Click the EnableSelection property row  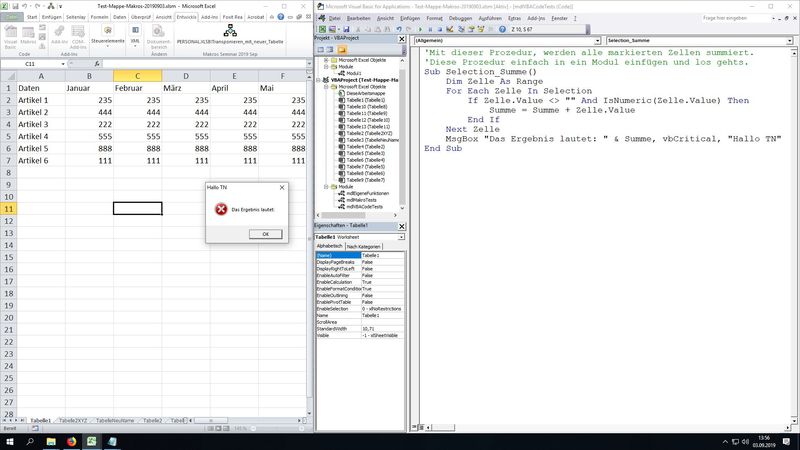coord(360,309)
